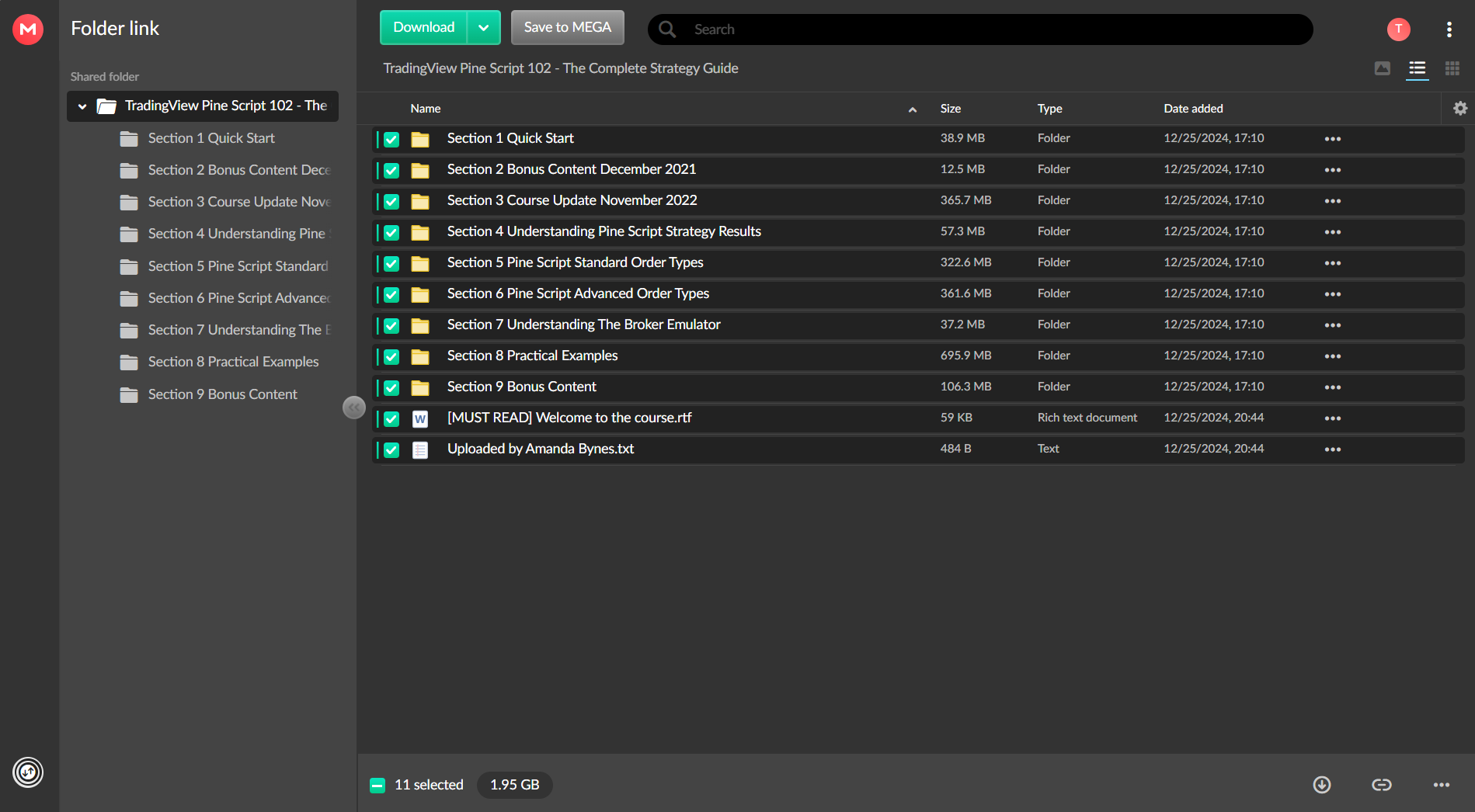Click the Word document icon of Welcome file
The width and height of the screenshot is (1475, 812).
420,418
